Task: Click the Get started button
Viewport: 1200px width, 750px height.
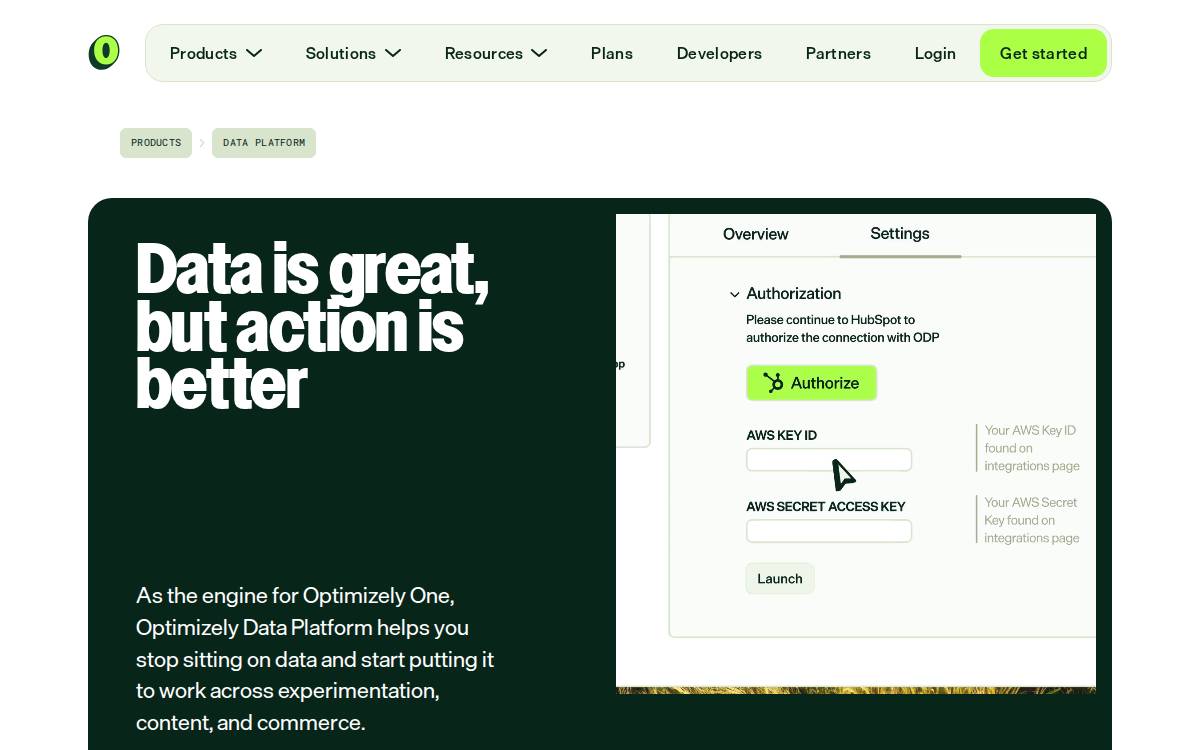Action: pyautogui.click(x=1043, y=53)
